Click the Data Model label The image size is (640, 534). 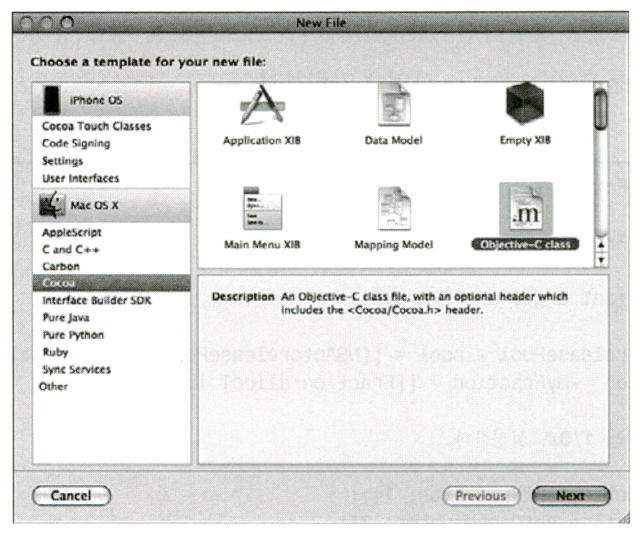click(393, 140)
